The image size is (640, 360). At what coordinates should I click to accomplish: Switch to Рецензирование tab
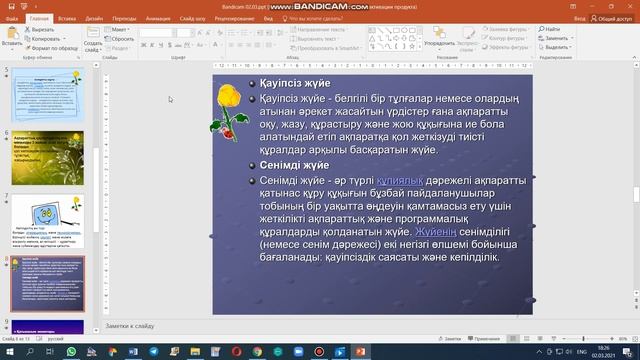pyautogui.click(x=234, y=18)
